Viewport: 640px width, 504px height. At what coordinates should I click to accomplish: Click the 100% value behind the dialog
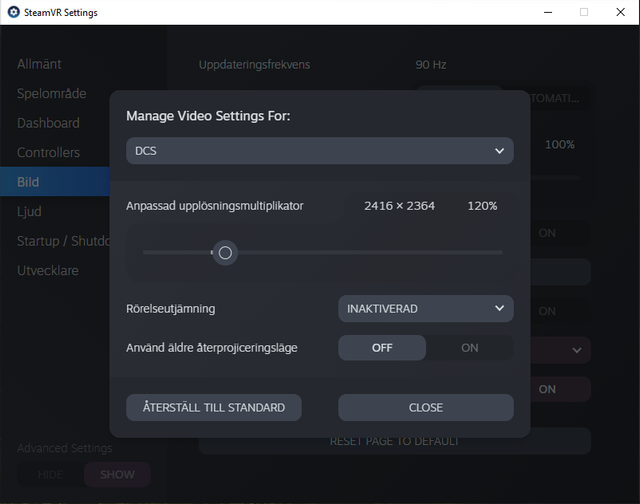coord(560,144)
